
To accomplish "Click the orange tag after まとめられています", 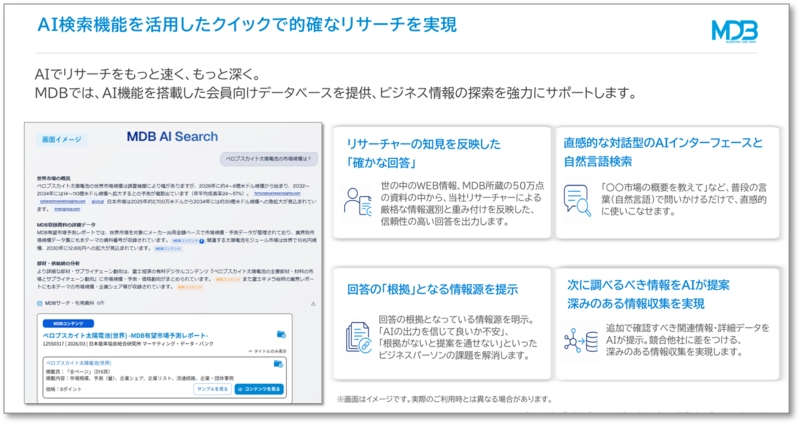I will point(227,280).
